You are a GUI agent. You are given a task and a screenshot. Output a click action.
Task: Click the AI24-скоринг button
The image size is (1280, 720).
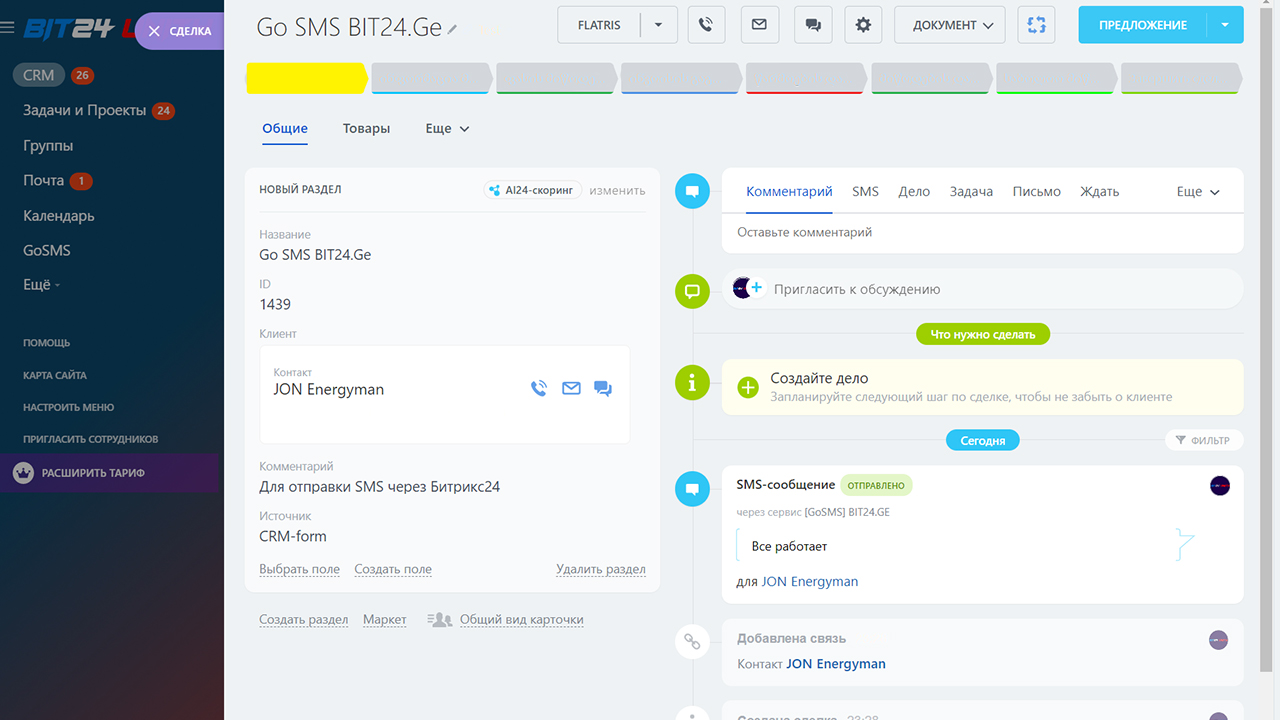tap(532, 190)
